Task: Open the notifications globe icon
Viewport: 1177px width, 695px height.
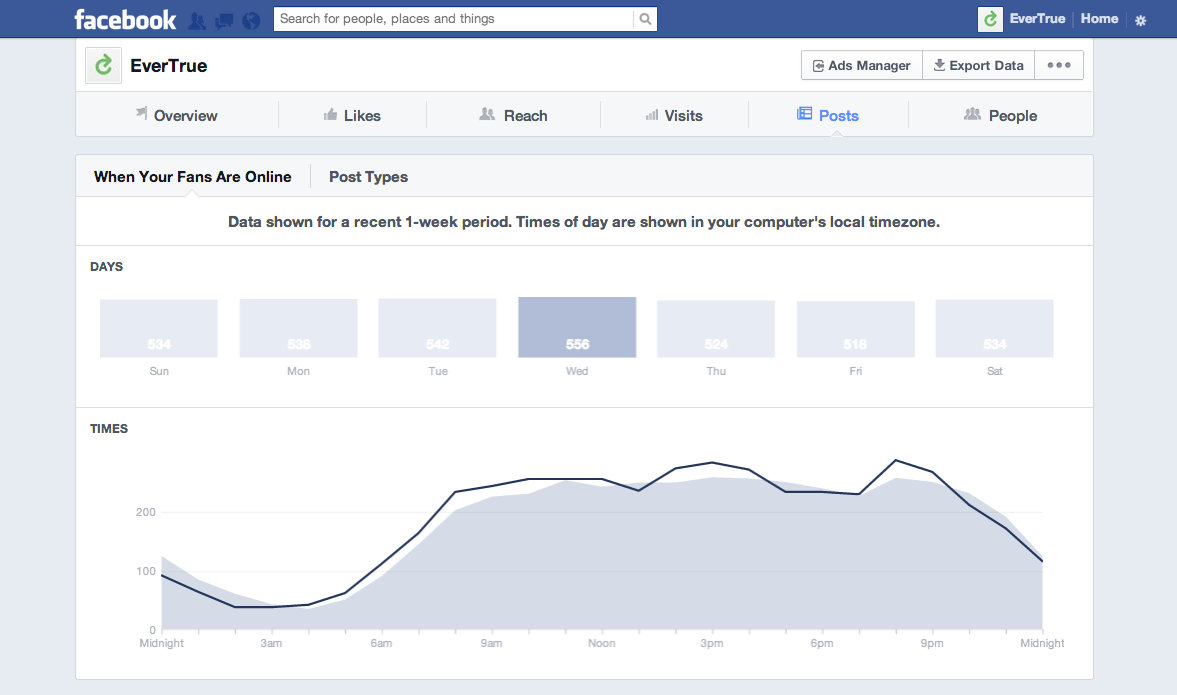Action: coord(251,20)
